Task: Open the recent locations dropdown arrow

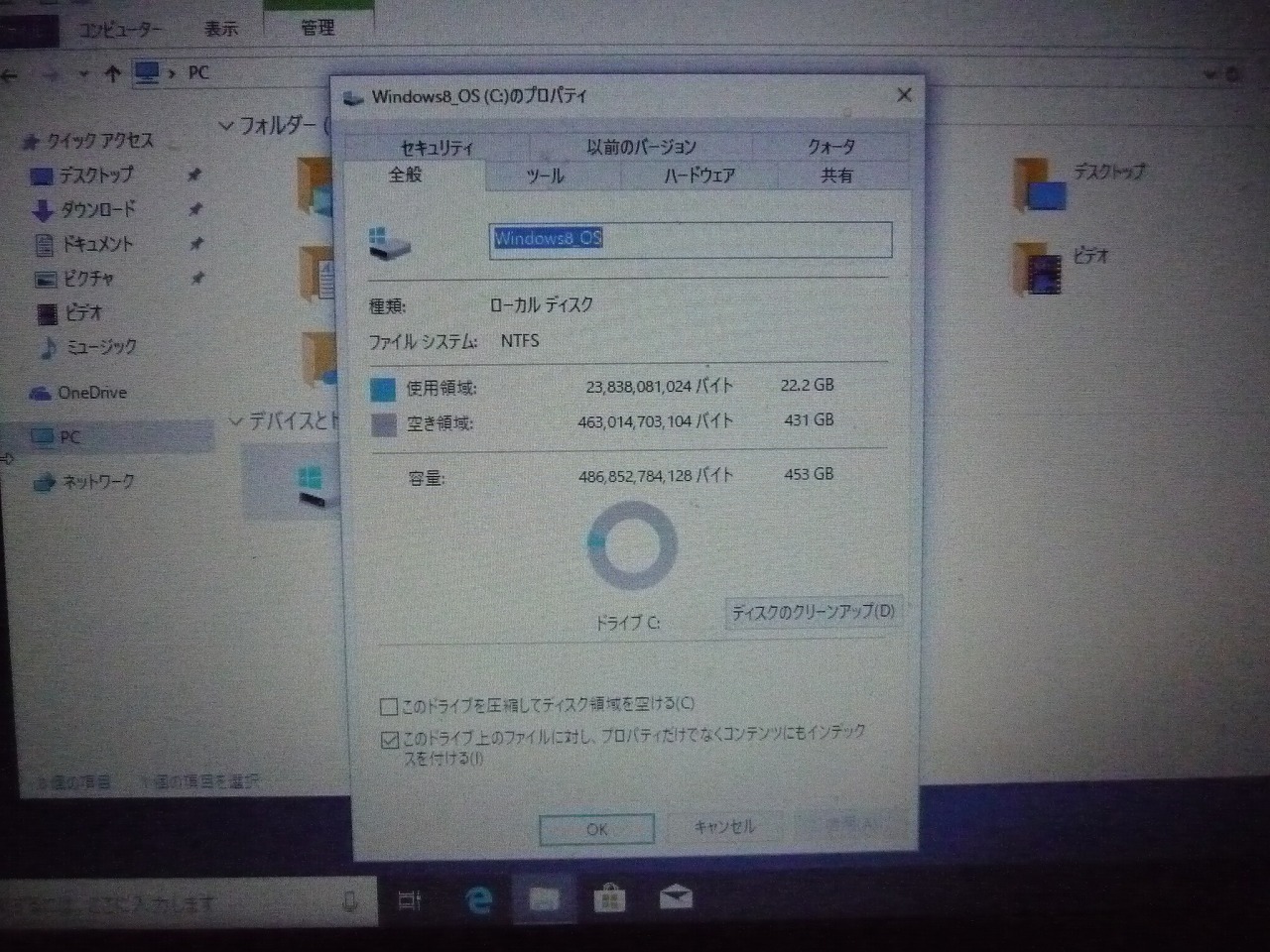Action: [83, 74]
